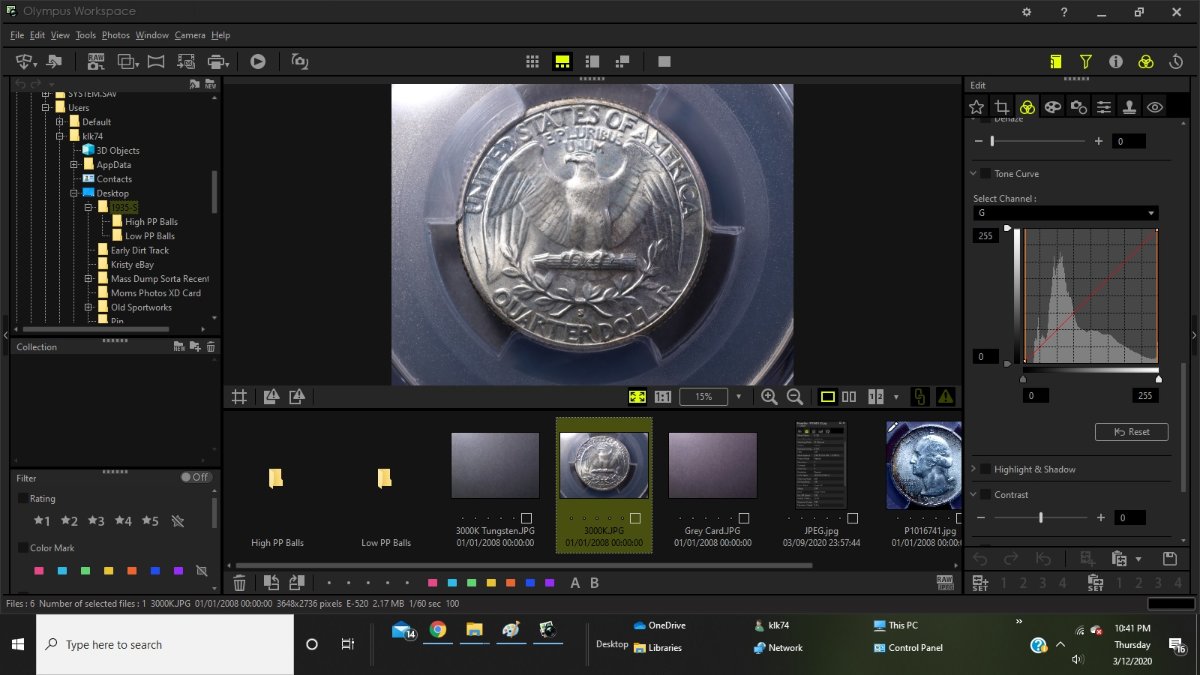Open the eye preview edit tab

pos(1155,107)
